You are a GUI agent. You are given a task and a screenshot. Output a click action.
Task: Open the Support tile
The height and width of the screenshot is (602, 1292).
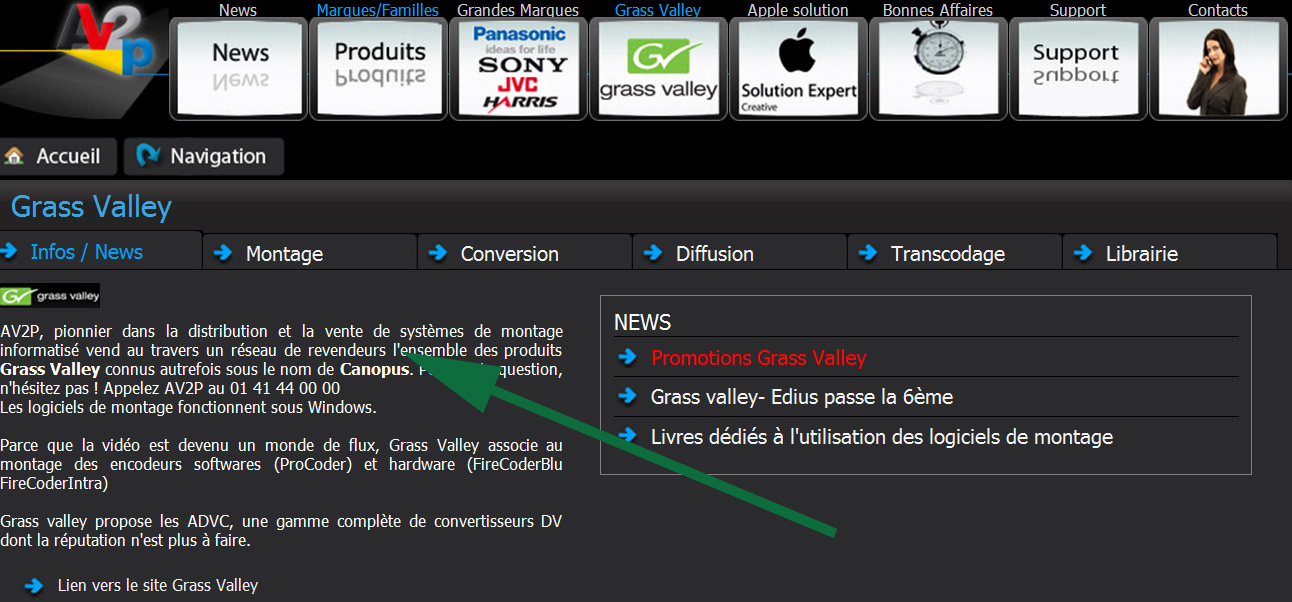[1078, 68]
